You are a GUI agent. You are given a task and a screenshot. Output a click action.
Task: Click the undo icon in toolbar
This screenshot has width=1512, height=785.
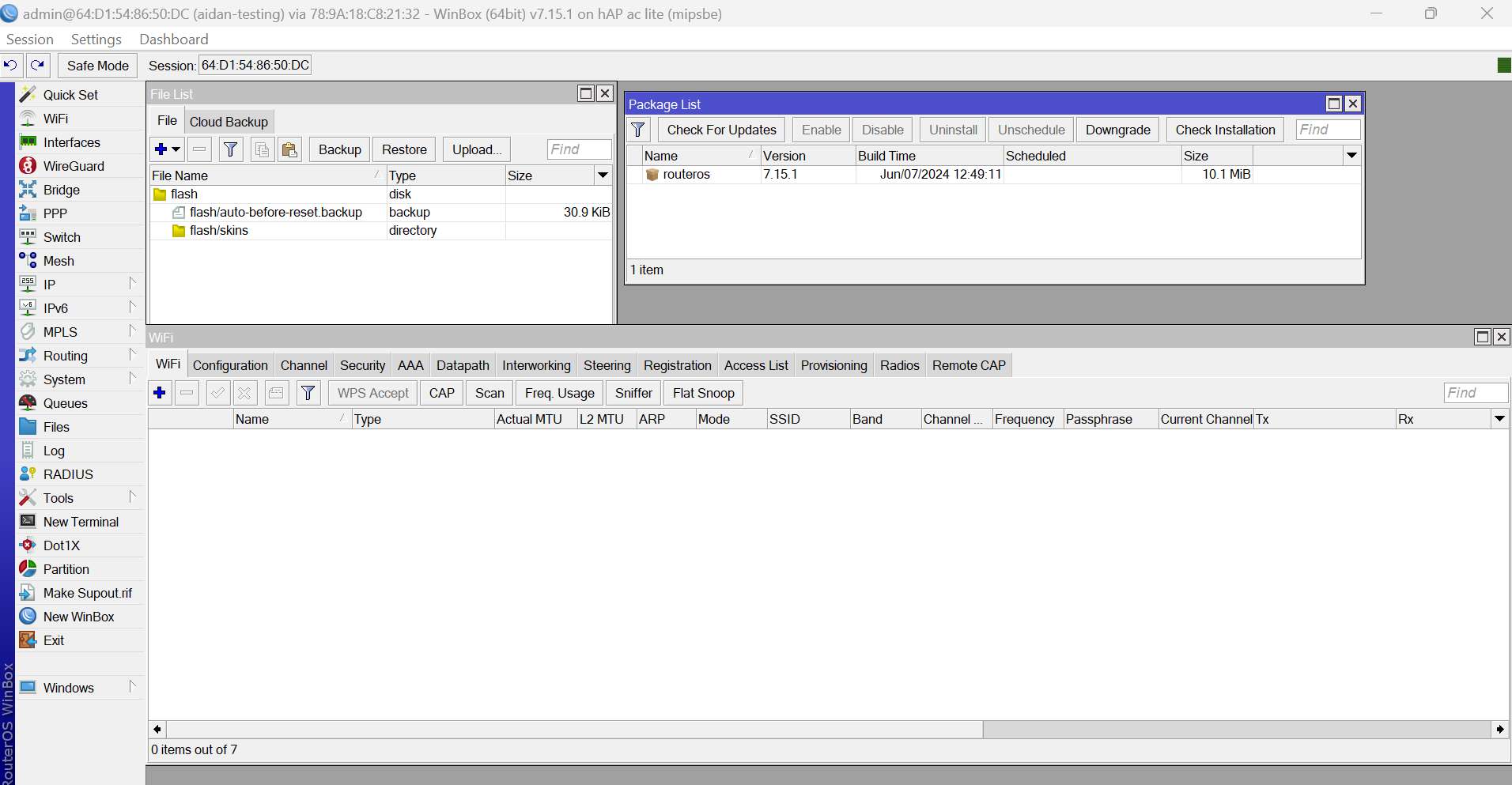pos(11,65)
